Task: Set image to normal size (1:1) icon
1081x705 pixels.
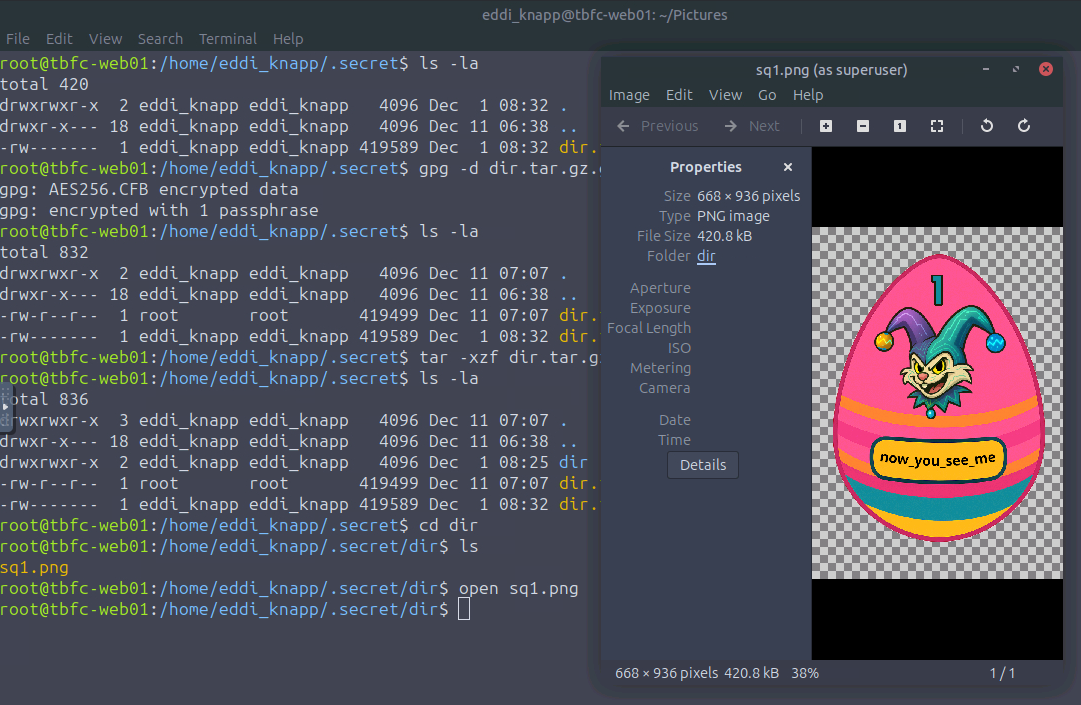Action: pos(900,126)
